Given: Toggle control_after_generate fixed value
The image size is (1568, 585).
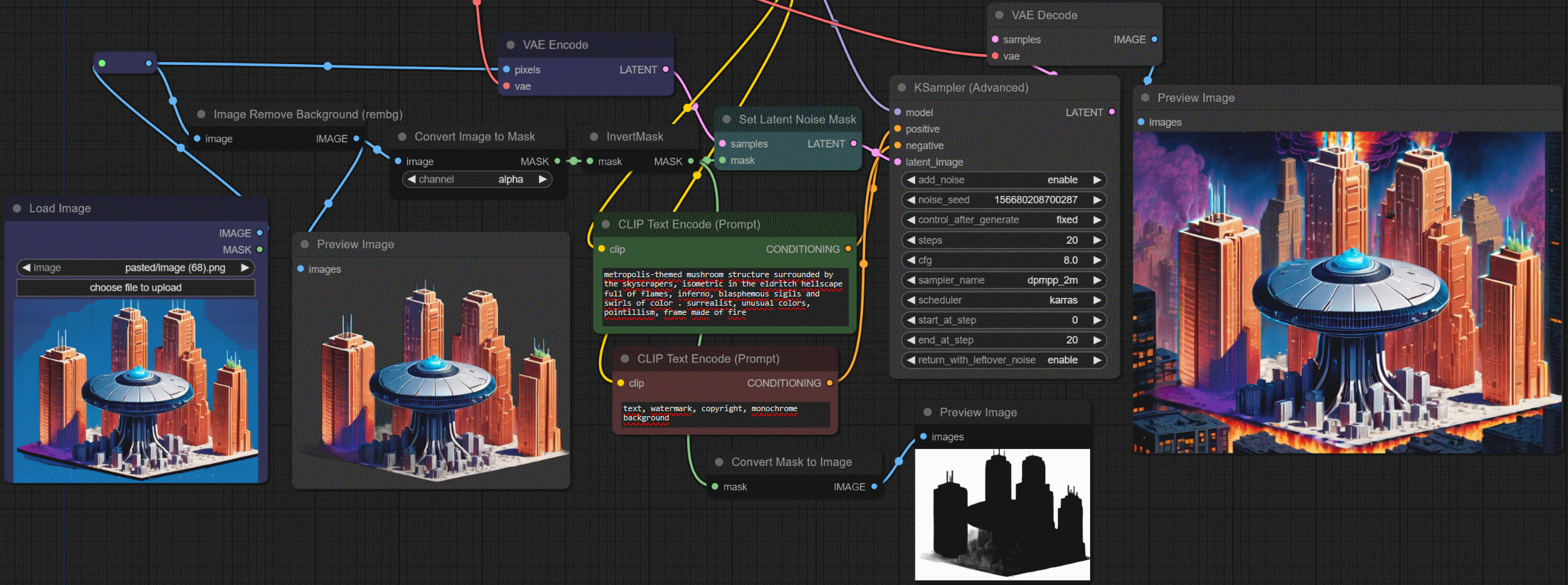Looking at the screenshot, I should coord(1004,220).
